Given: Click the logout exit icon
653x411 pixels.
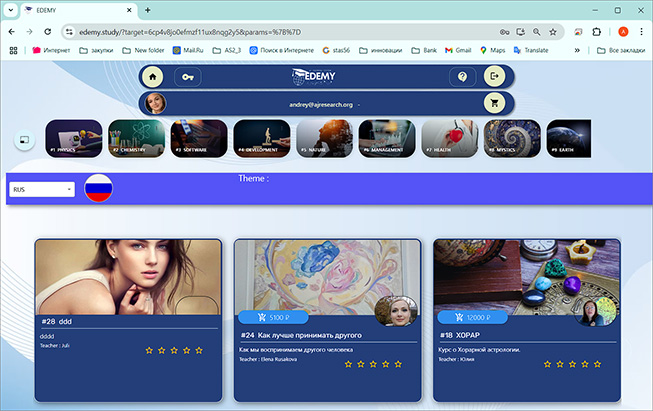Looking at the screenshot, I should [x=494, y=77].
